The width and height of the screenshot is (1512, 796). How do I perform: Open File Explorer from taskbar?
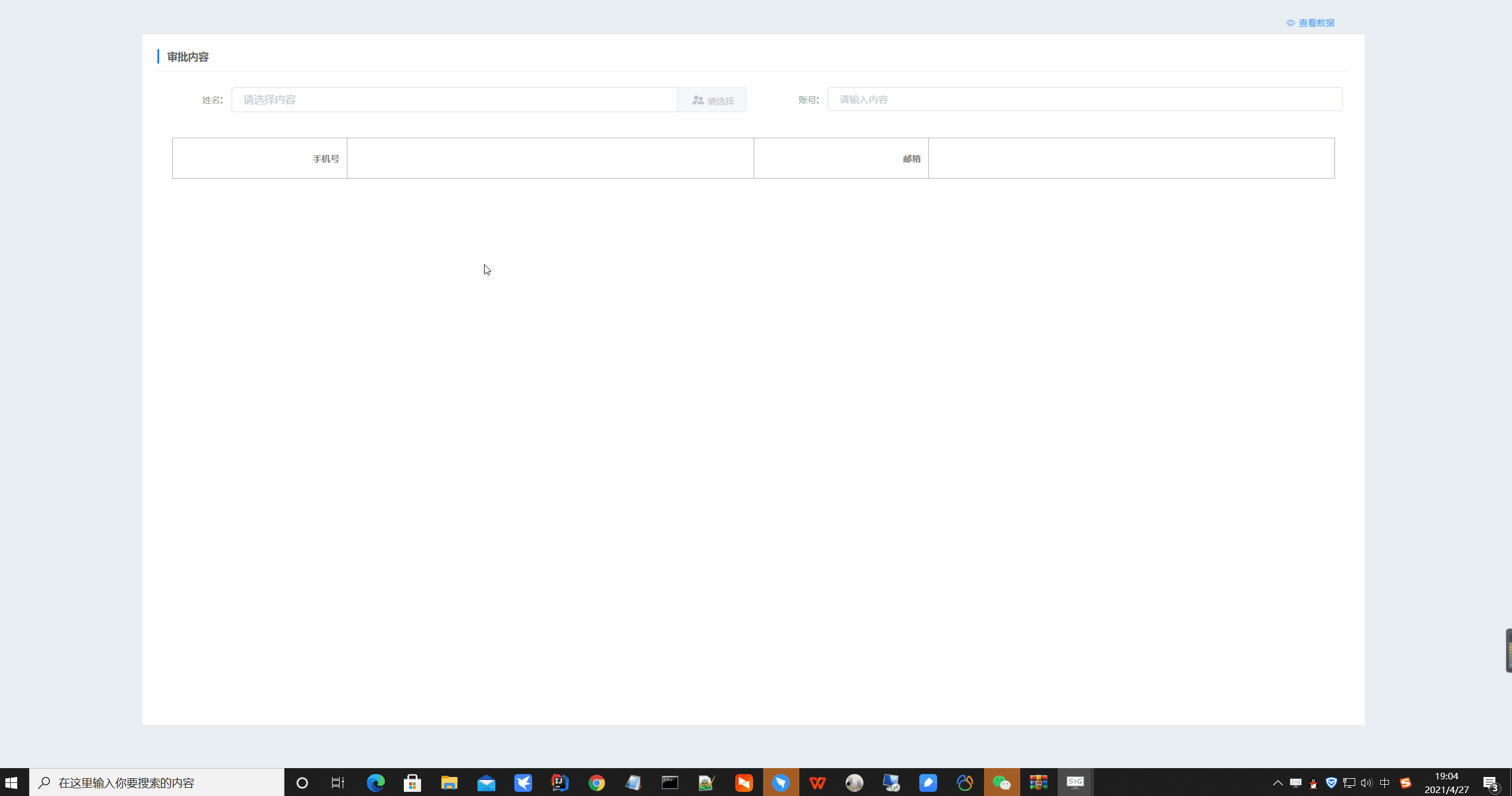[449, 782]
